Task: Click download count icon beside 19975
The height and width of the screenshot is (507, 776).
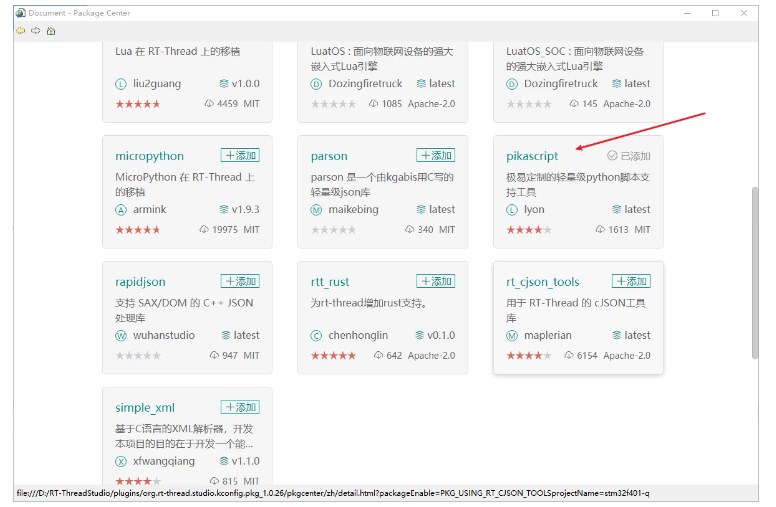Action: click(x=204, y=229)
